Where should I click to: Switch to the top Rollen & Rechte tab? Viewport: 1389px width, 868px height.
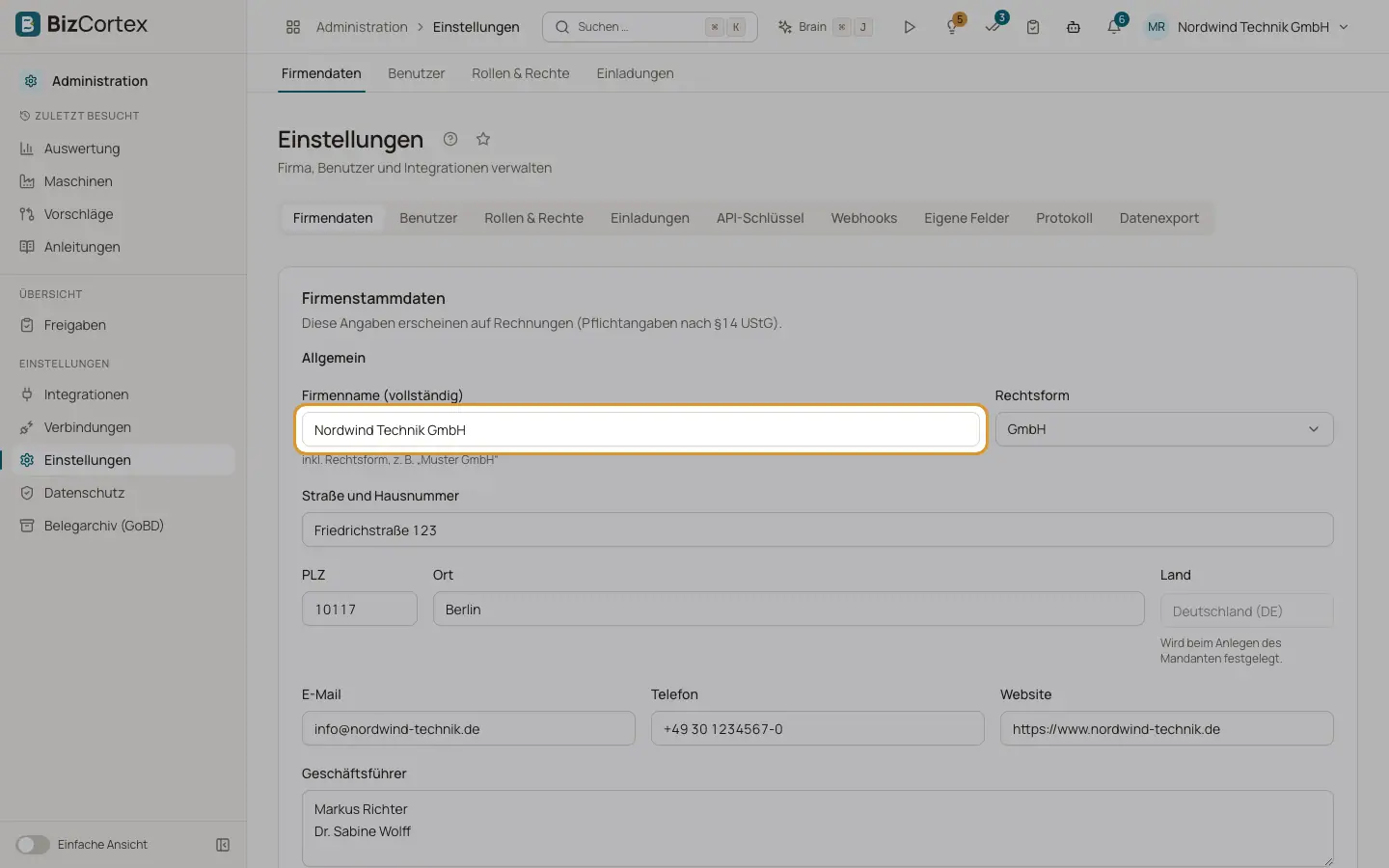pyautogui.click(x=520, y=73)
